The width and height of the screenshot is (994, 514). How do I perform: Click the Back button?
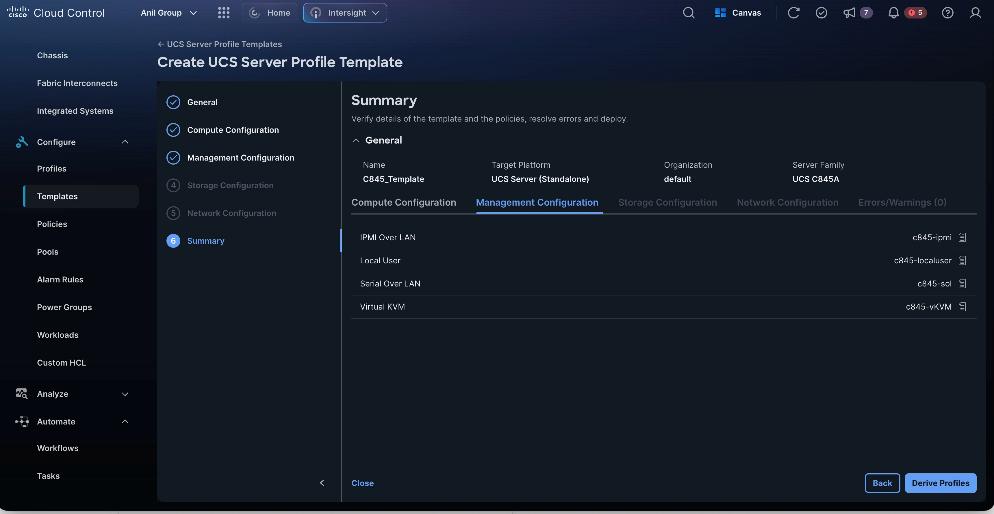click(x=882, y=483)
